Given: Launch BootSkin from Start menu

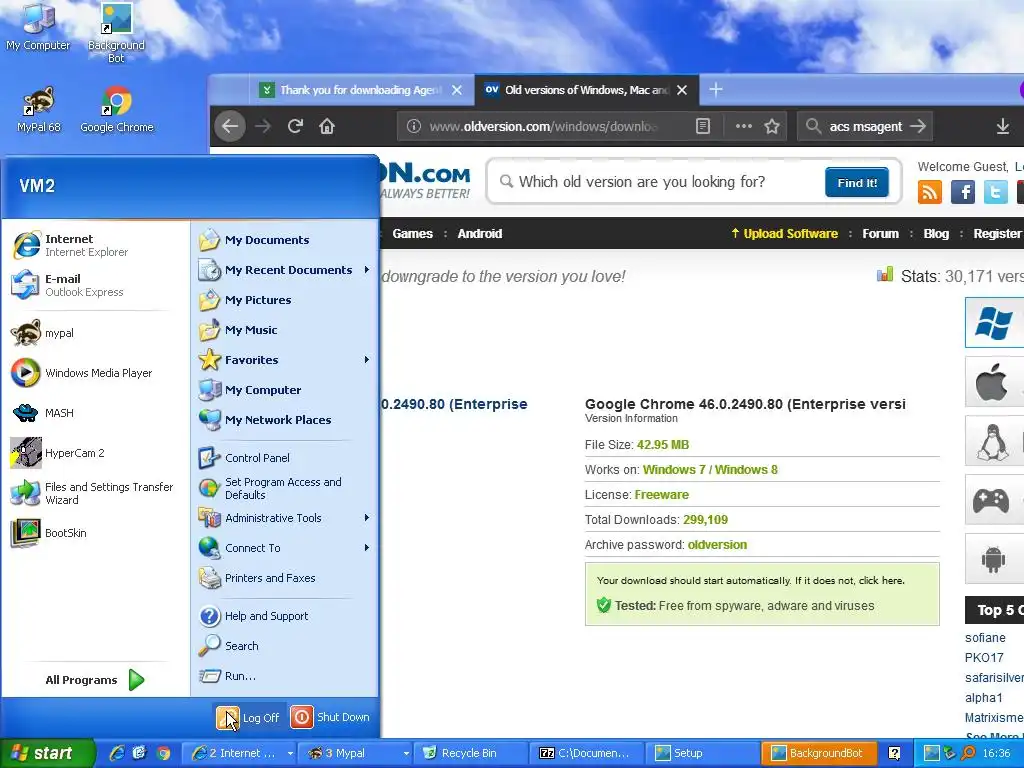Looking at the screenshot, I should pyautogui.click(x=95, y=533).
